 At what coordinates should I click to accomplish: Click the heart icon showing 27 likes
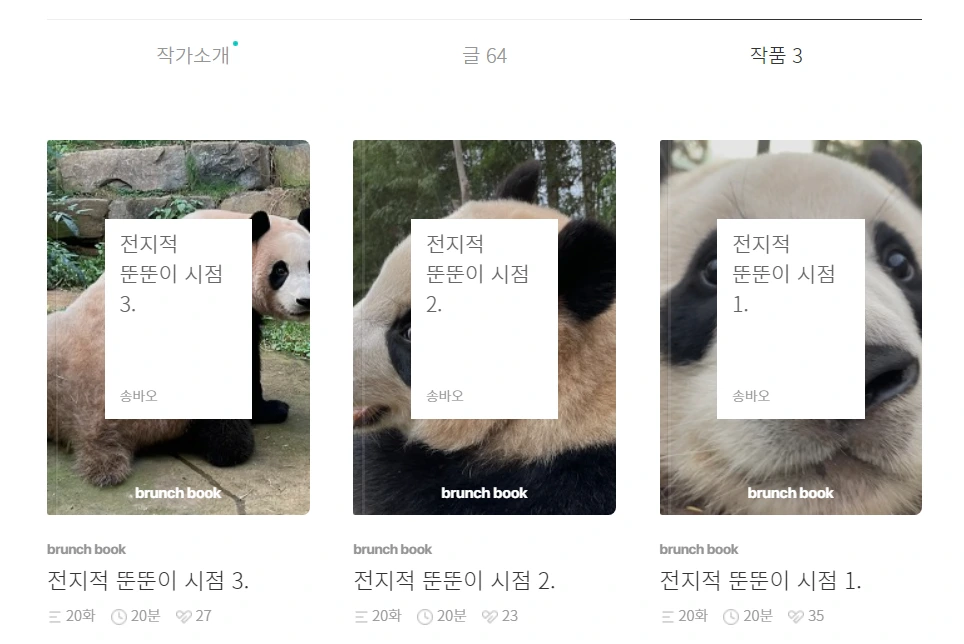tap(183, 616)
